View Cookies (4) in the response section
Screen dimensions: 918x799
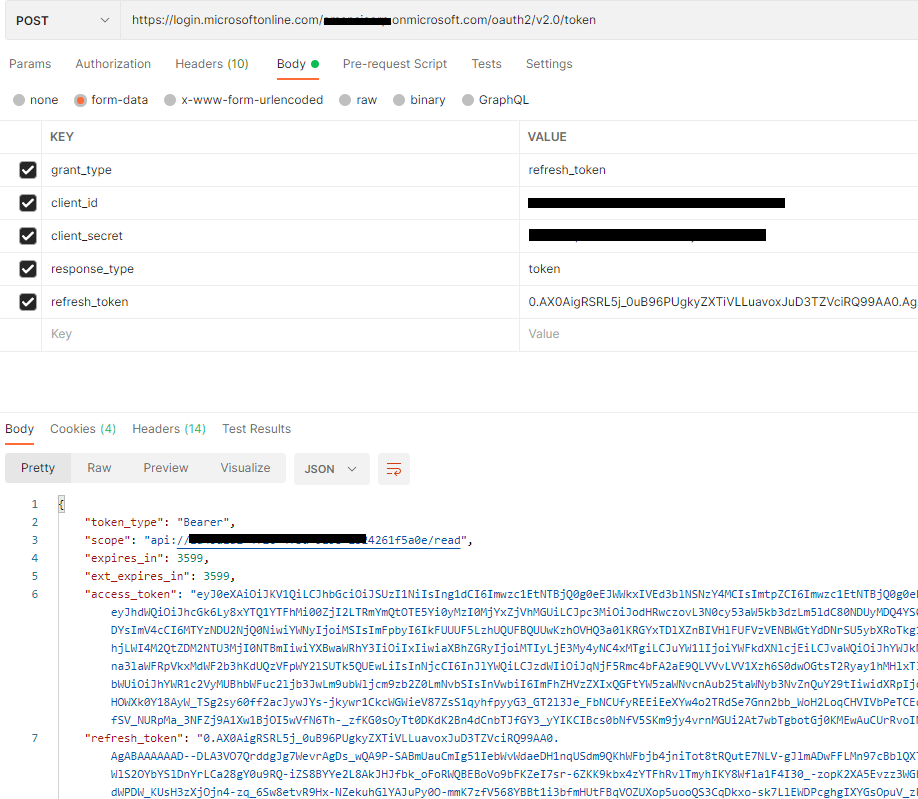click(x=83, y=428)
